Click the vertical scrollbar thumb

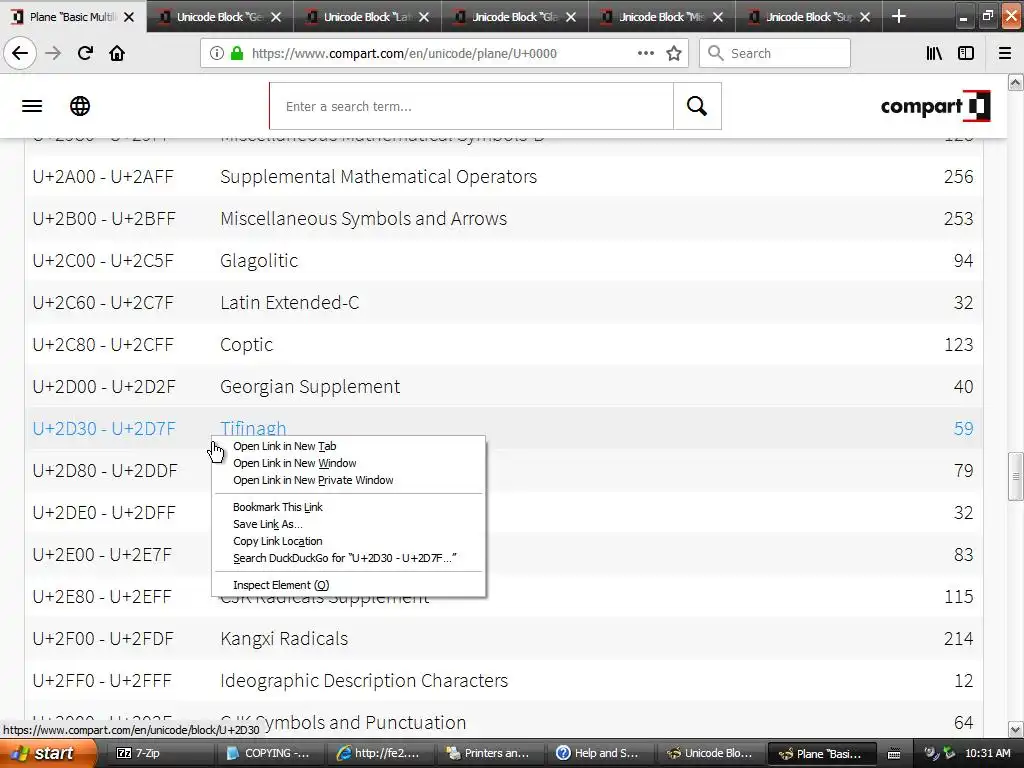tap(1015, 476)
